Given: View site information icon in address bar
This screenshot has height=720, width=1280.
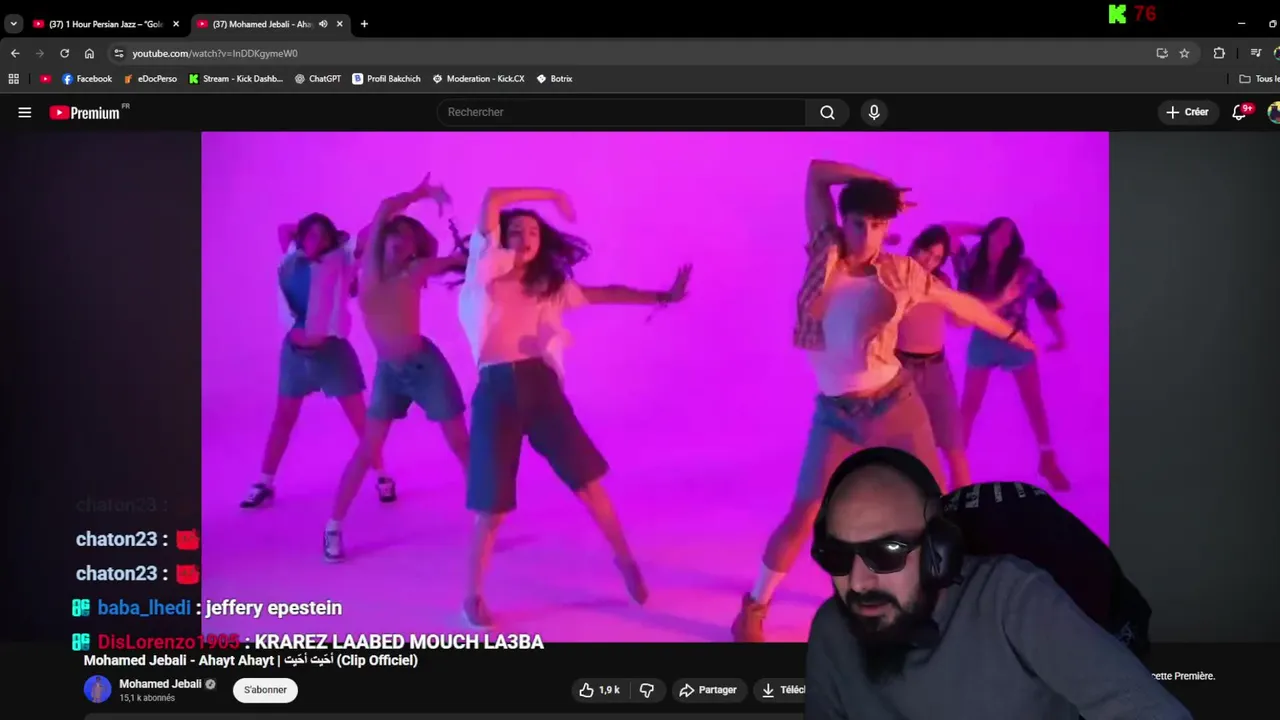Looking at the screenshot, I should point(119,53).
